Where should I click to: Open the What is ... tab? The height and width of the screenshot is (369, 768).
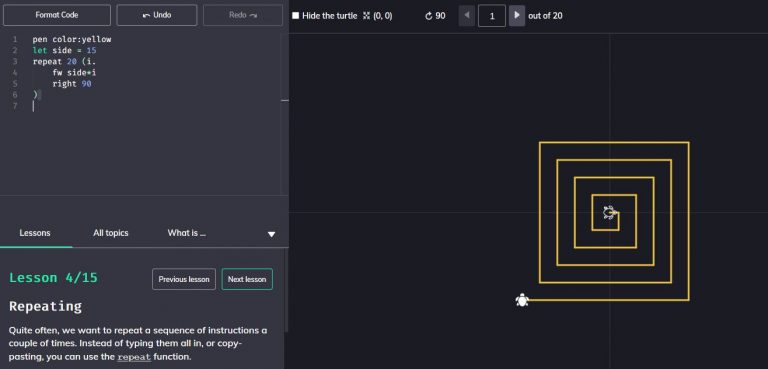click(187, 233)
